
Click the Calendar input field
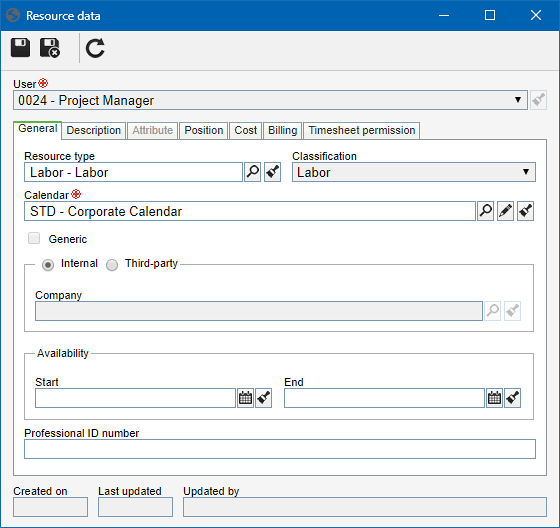pyautogui.click(x=250, y=211)
